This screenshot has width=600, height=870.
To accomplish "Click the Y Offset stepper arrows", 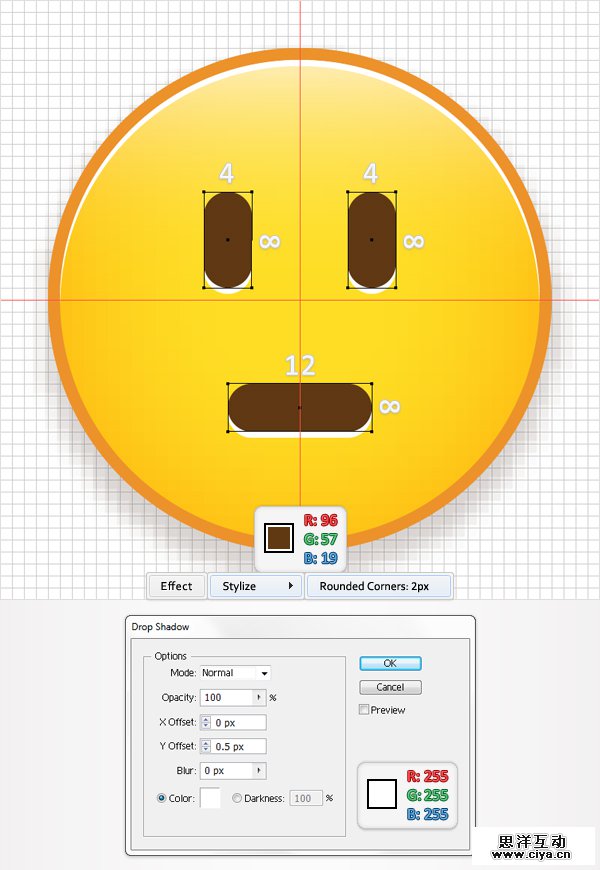I will coord(206,746).
